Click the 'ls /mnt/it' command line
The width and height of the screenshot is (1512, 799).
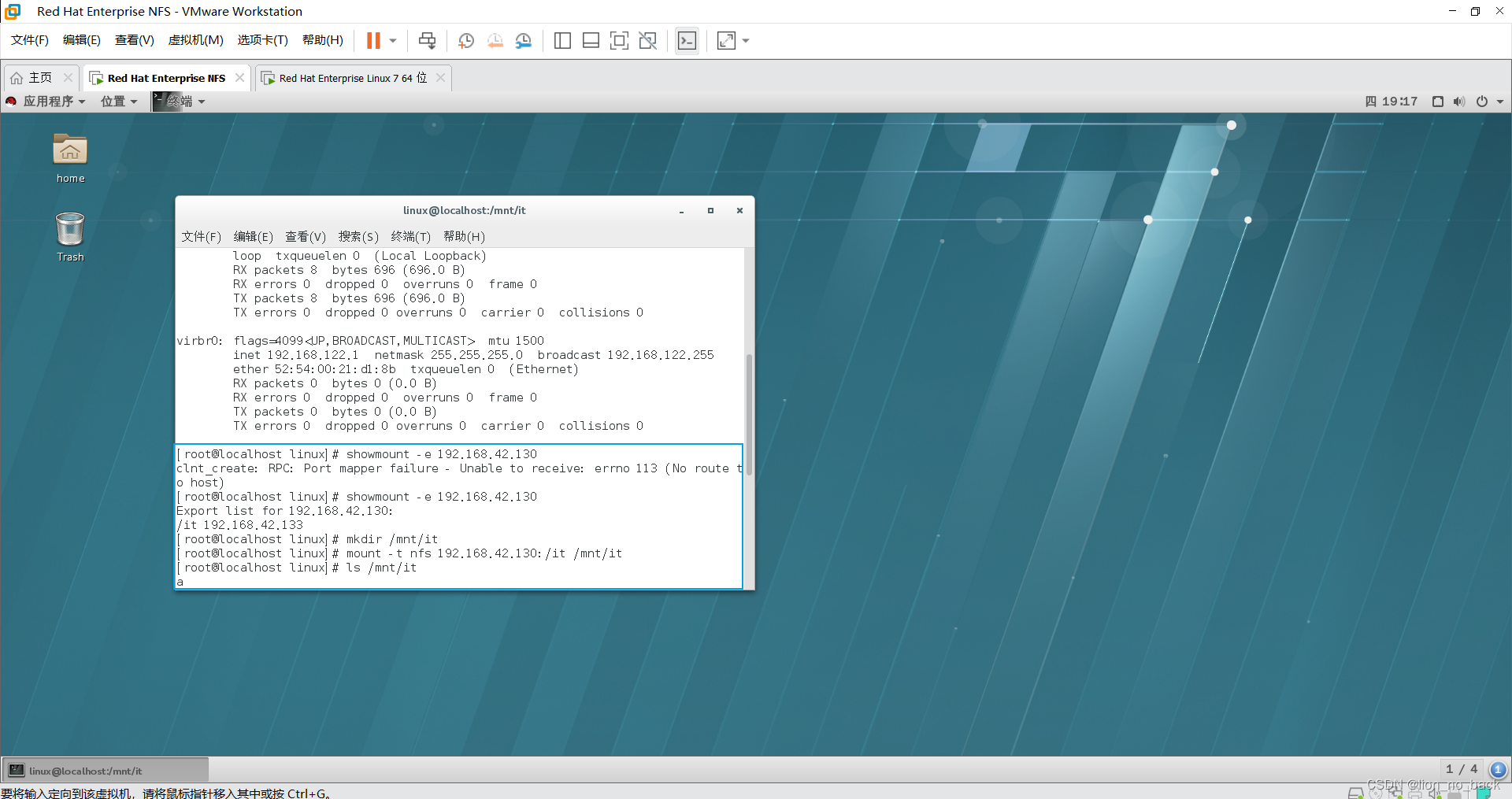[x=297, y=568]
